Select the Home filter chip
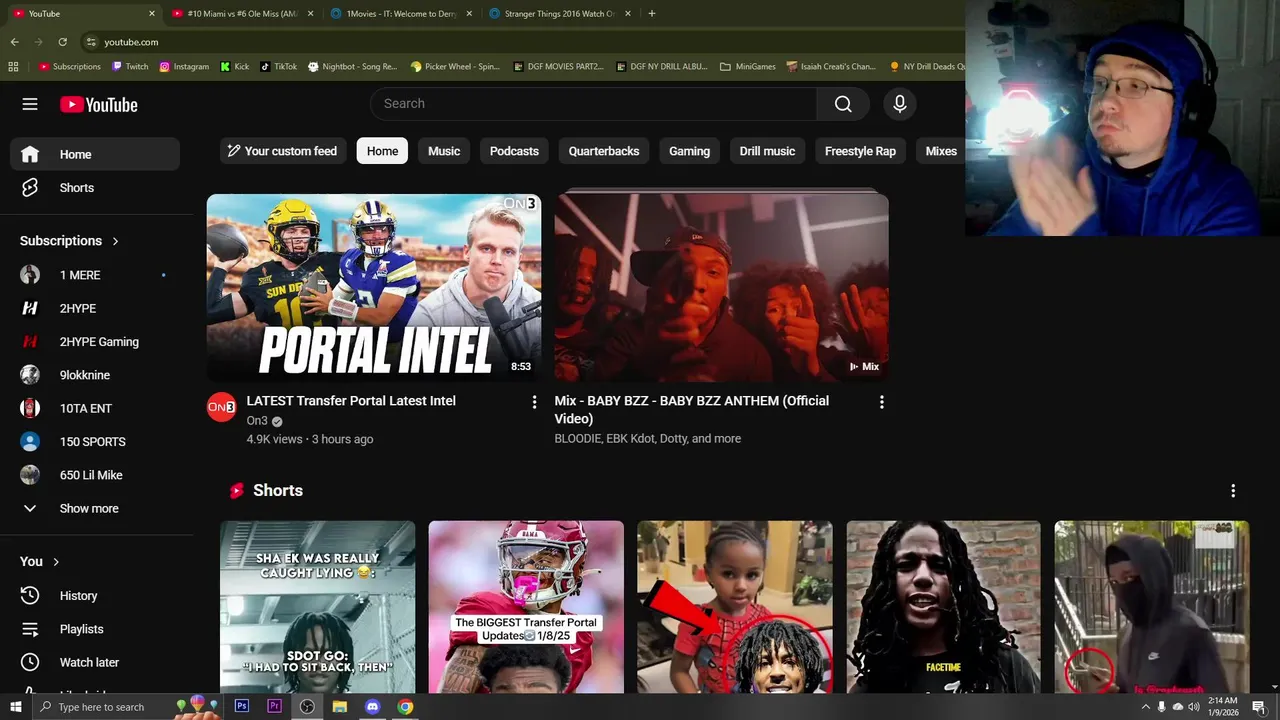The image size is (1280, 720). [x=382, y=151]
